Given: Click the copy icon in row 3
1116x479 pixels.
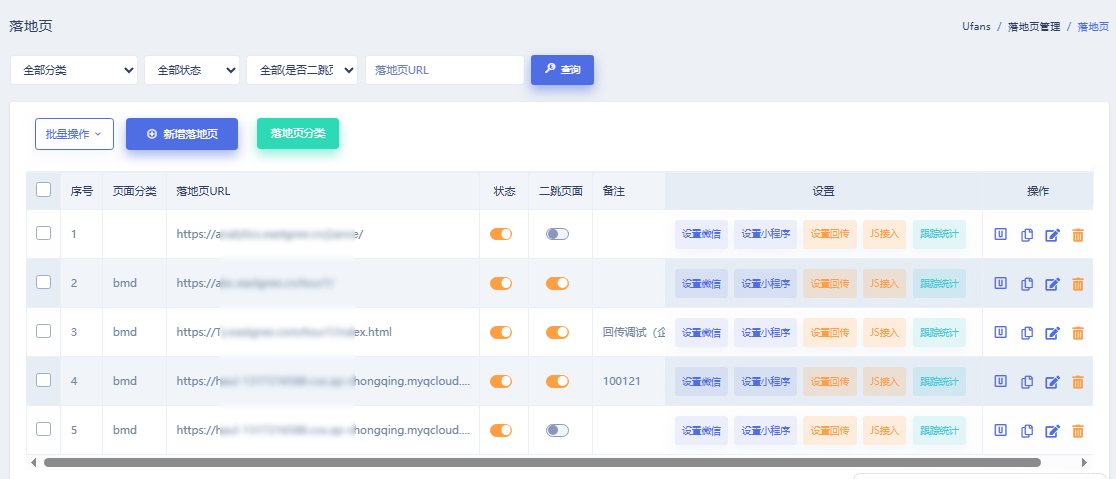Looking at the screenshot, I should (x=1026, y=333).
